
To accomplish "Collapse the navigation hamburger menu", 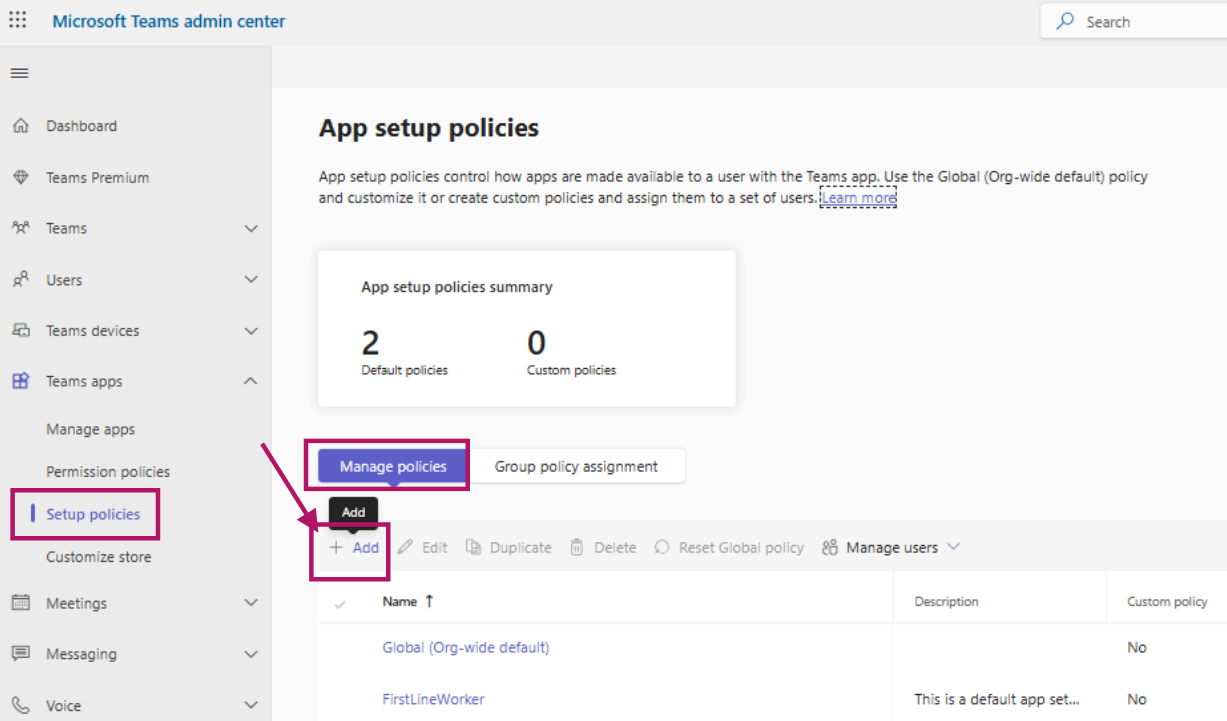I will click(19, 73).
